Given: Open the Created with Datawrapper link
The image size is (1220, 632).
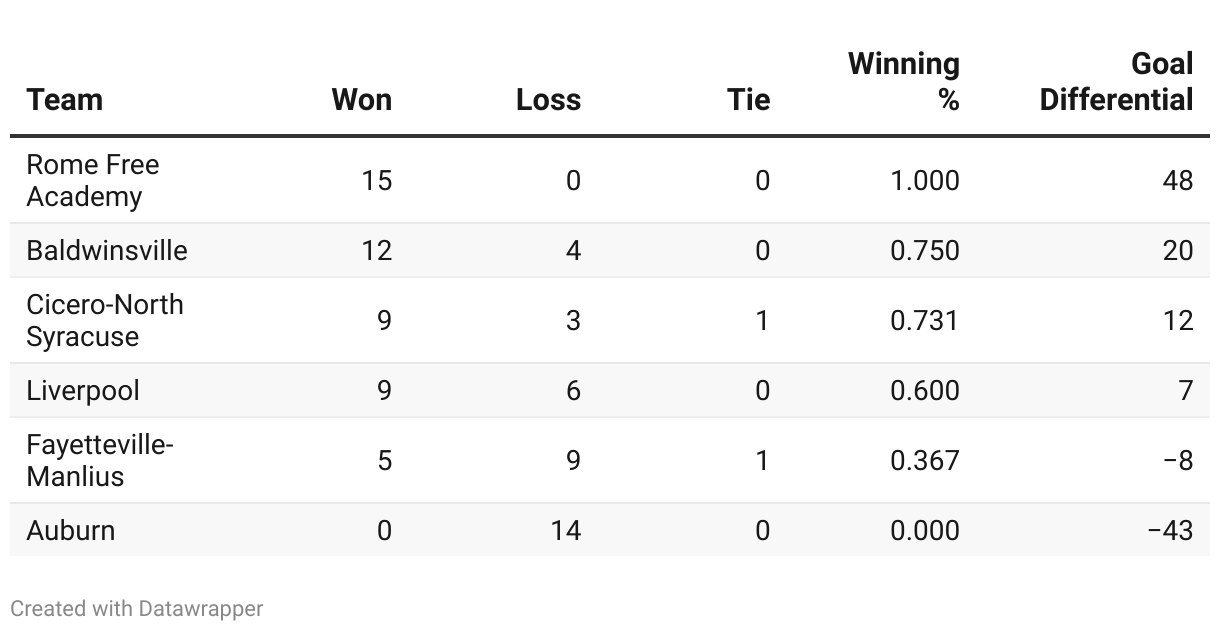Looking at the screenshot, I should tap(137, 608).
